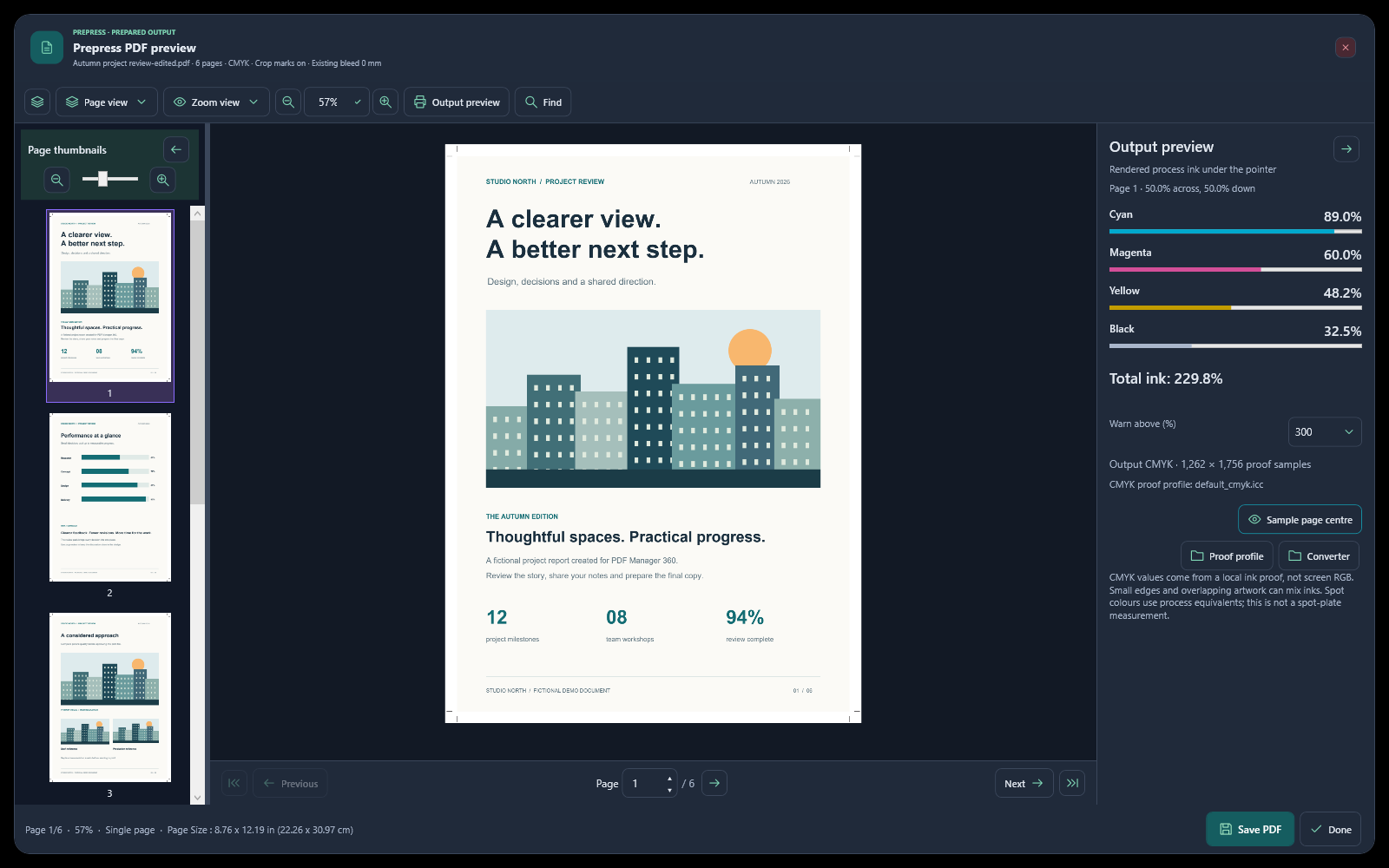Collapse the Output preview side panel
The width and height of the screenshot is (1389, 868).
click(x=1346, y=148)
